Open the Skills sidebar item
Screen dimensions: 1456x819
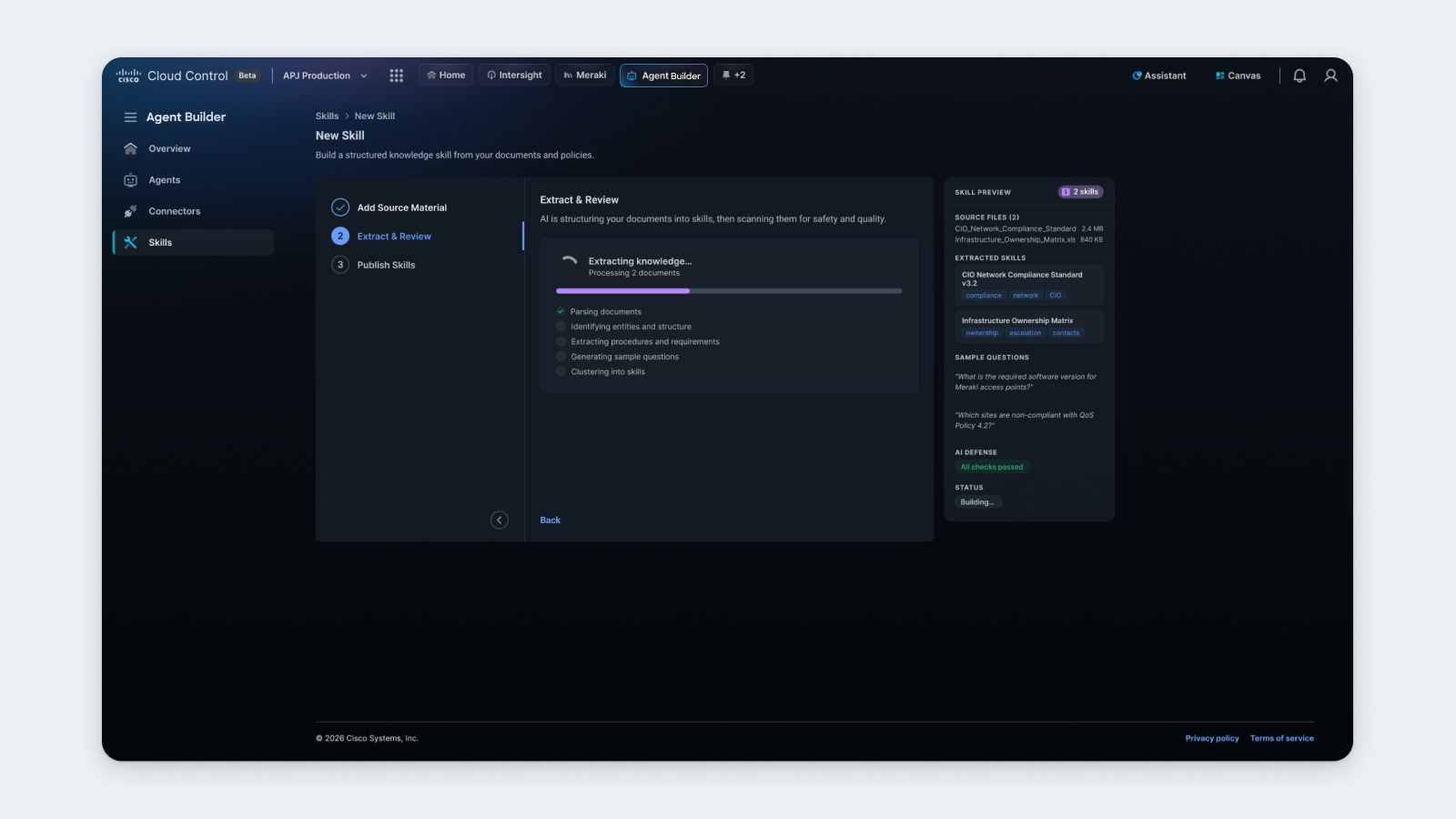click(x=194, y=242)
